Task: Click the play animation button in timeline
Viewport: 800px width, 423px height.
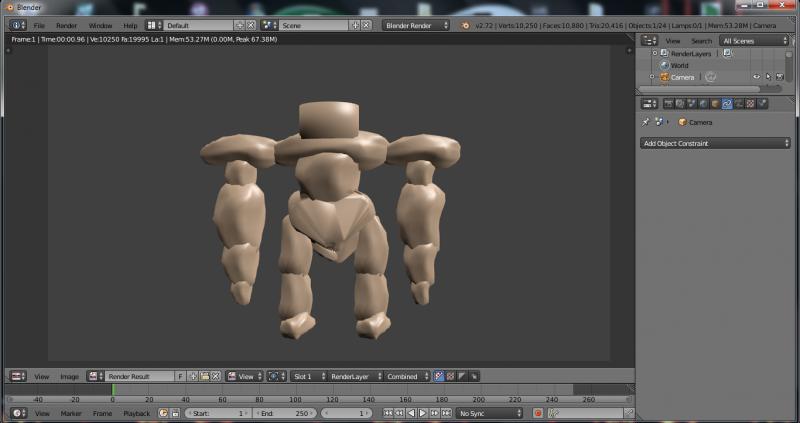Action: click(x=422, y=413)
